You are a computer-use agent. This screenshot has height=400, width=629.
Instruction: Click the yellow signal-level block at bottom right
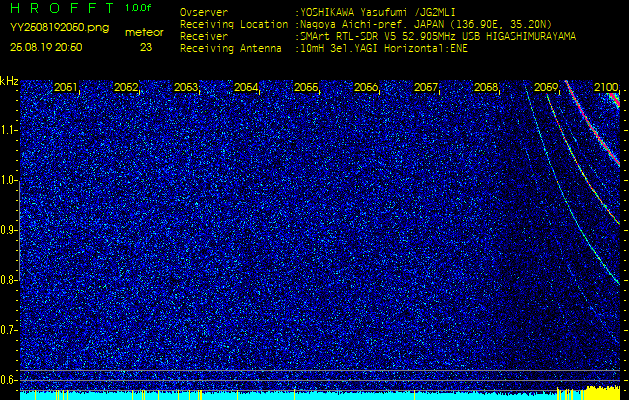point(603,393)
